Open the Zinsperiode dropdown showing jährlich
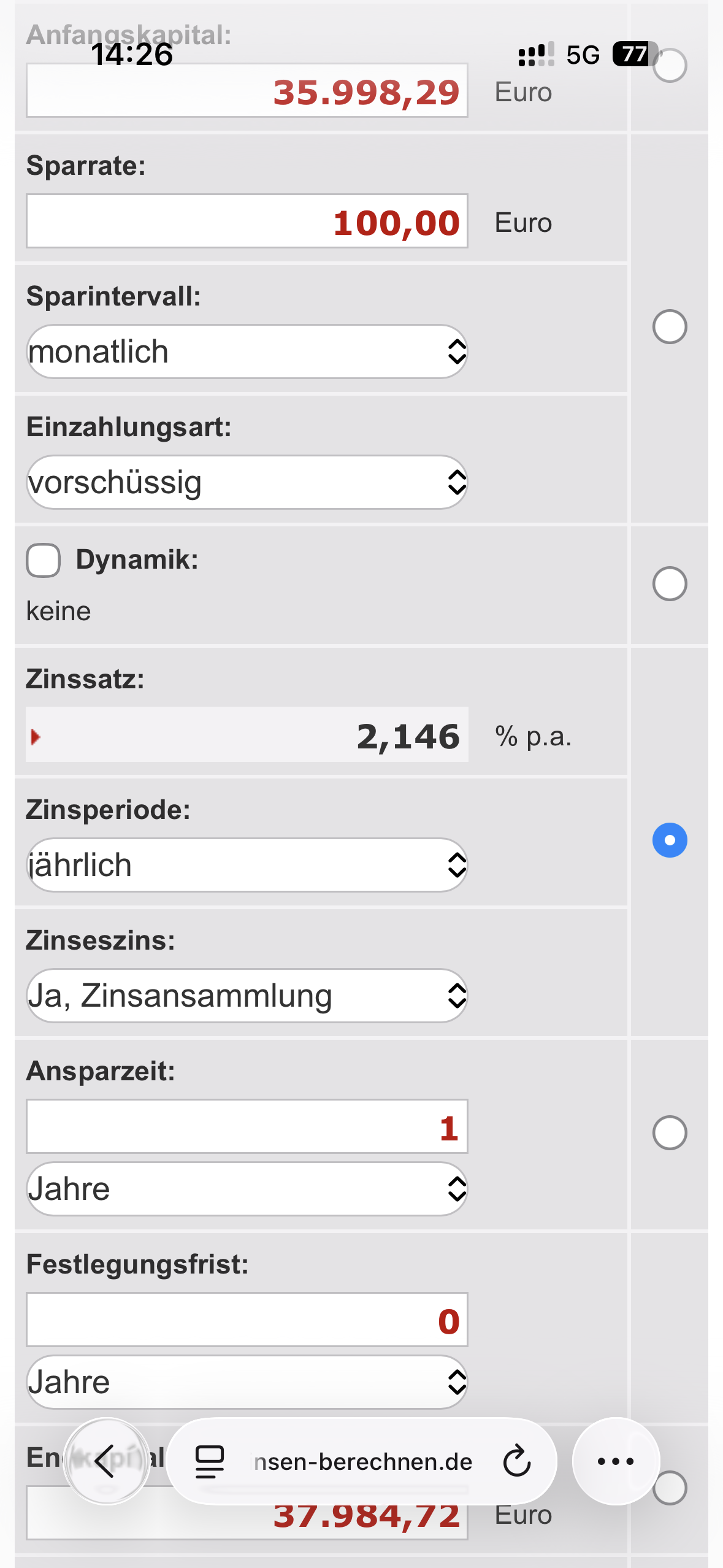723x1568 pixels. (247, 865)
